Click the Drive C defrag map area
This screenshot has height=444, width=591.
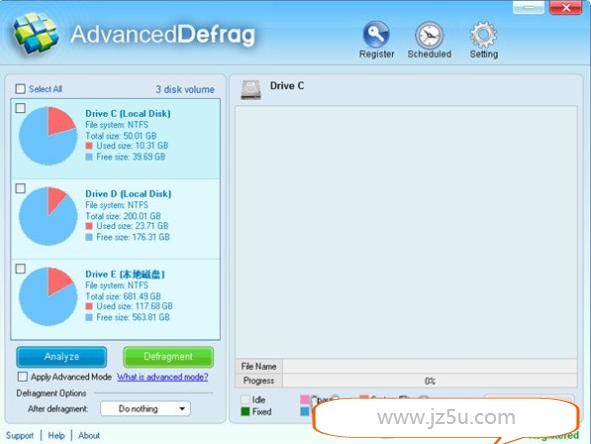[406, 232]
